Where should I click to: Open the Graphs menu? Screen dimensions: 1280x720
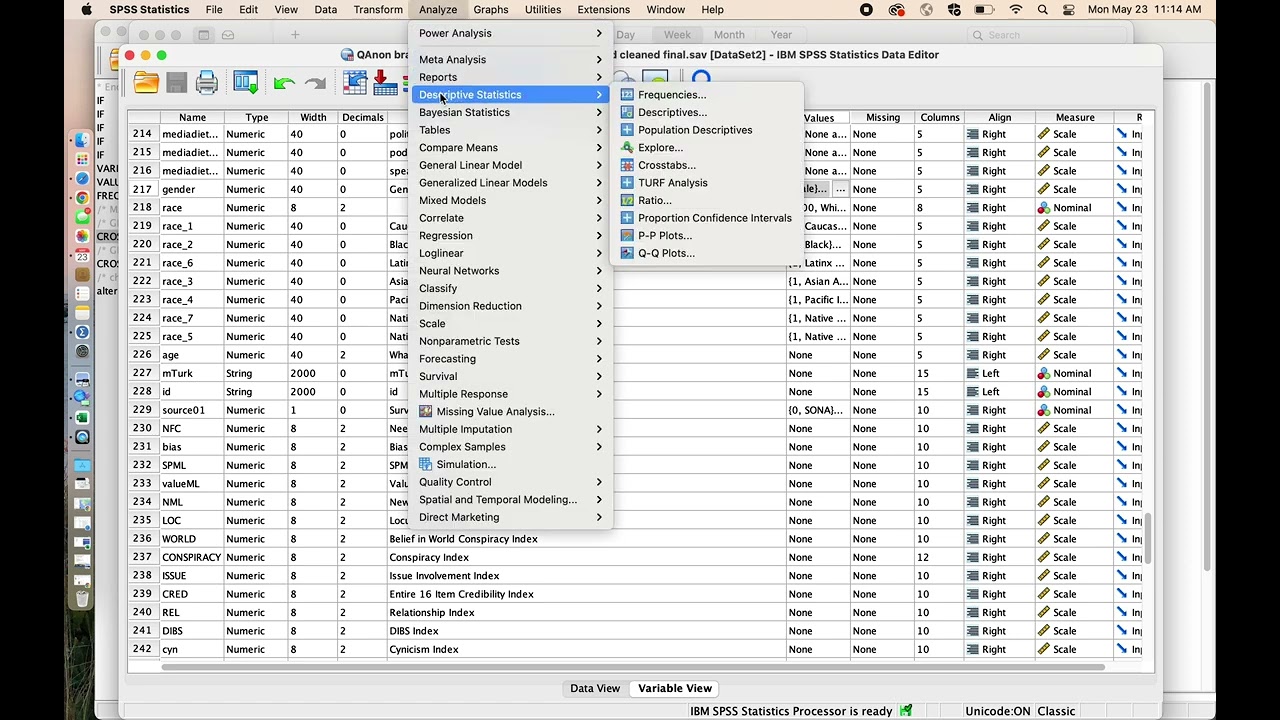tap(491, 10)
